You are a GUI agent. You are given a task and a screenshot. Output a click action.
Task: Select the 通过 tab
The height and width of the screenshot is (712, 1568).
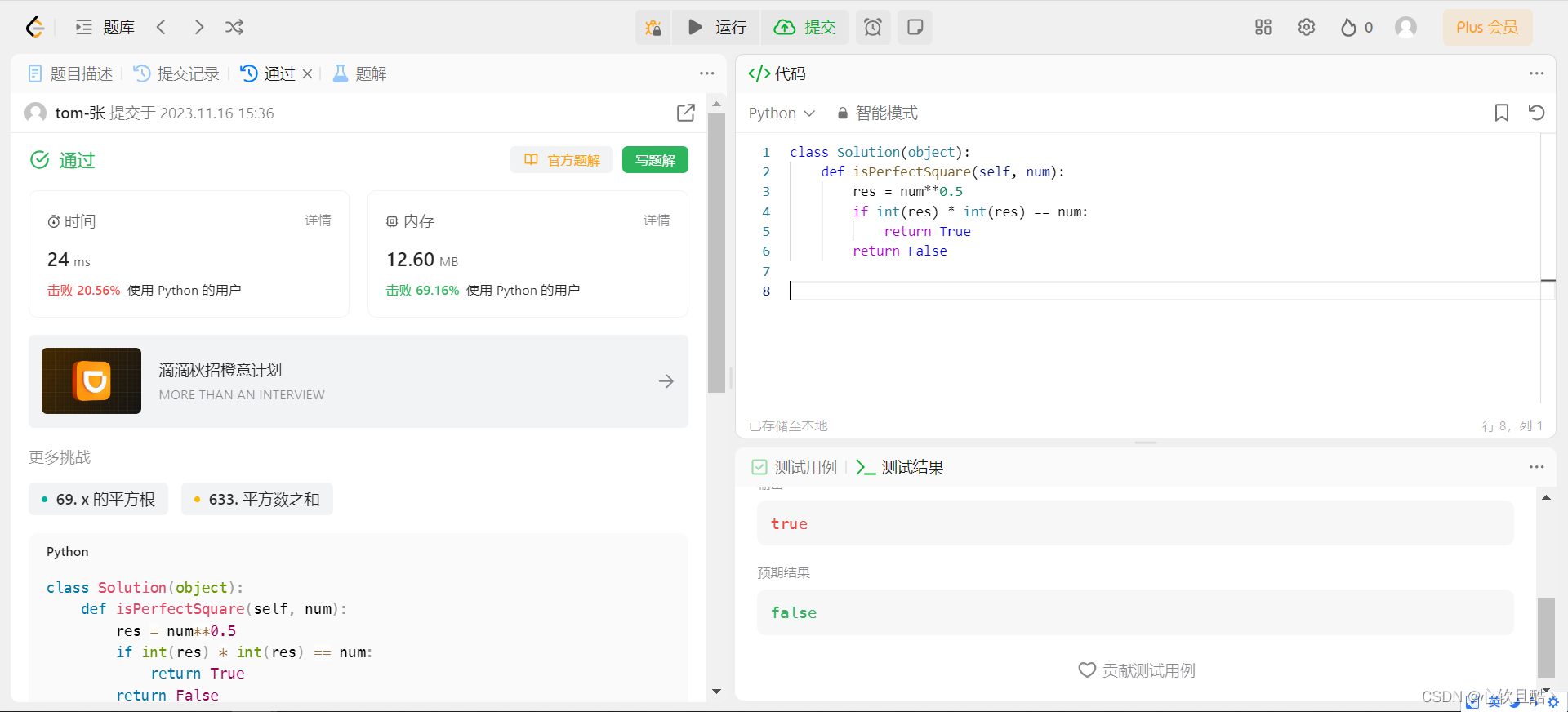[268, 73]
